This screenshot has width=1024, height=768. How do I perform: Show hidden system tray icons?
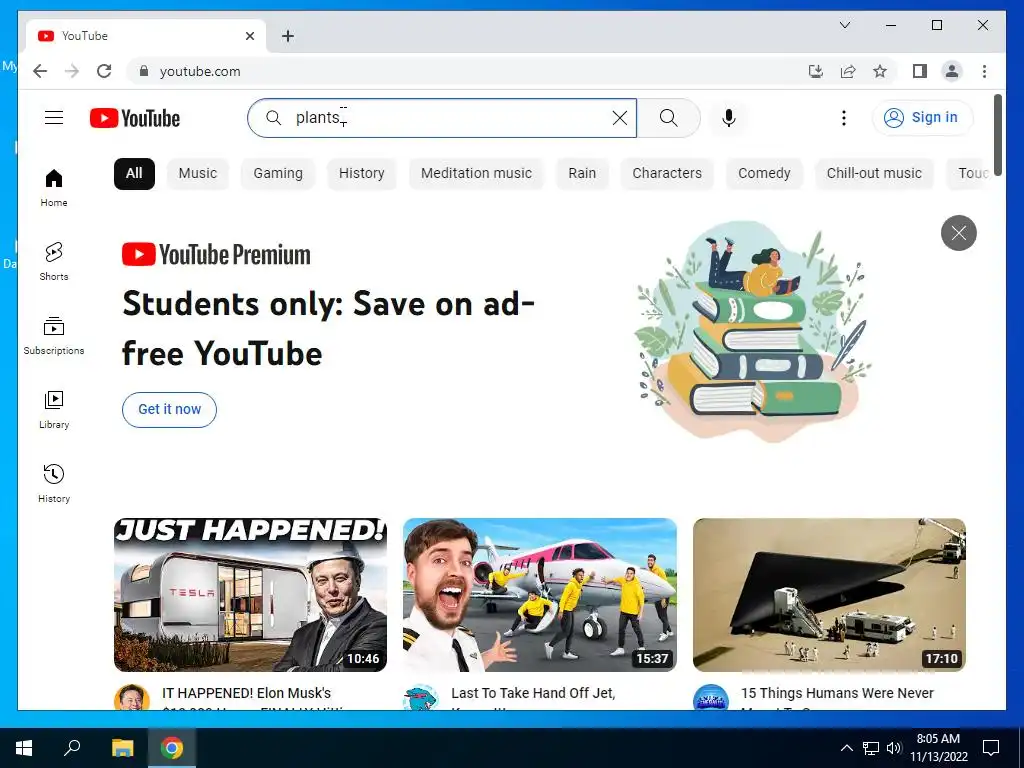(x=846, y=748)
